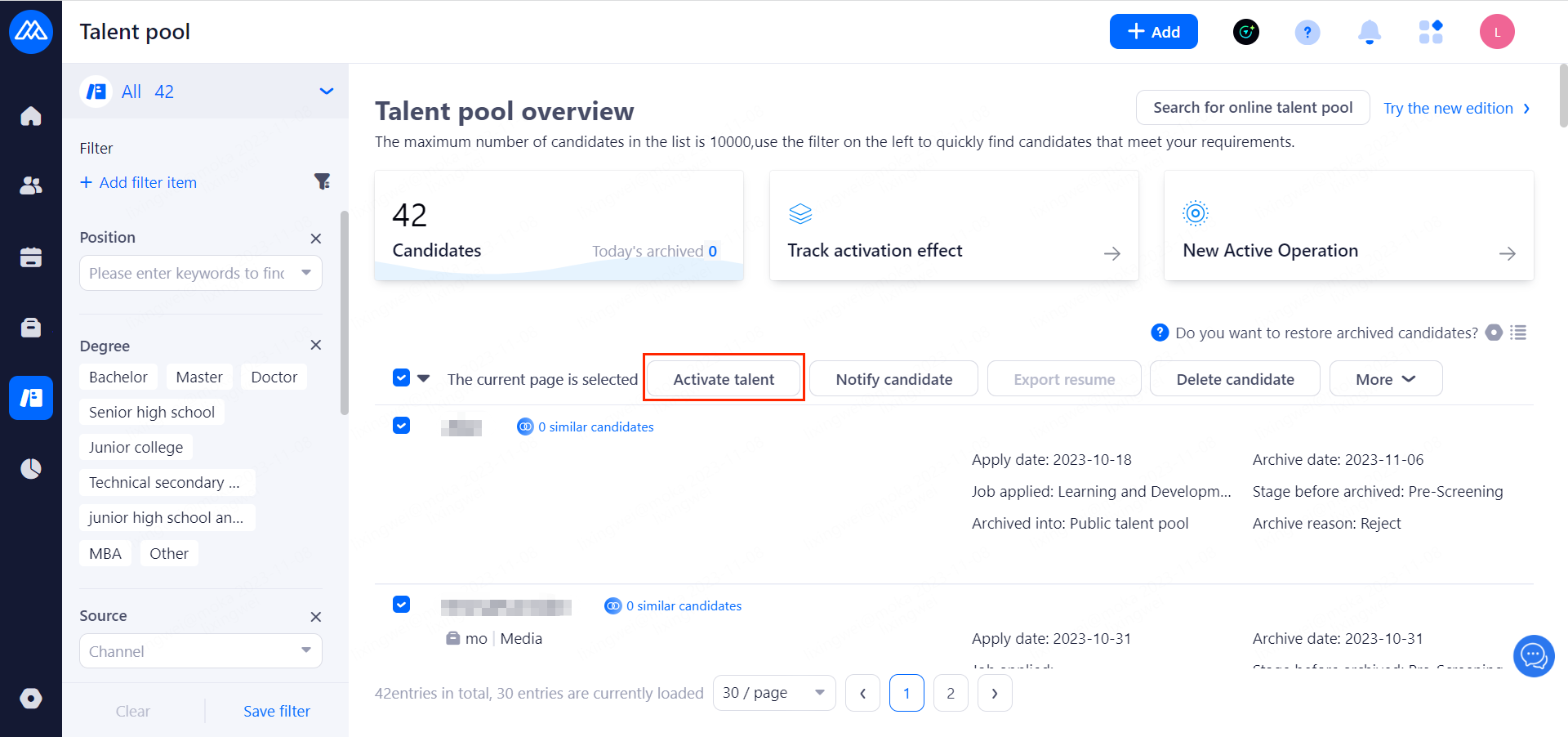Go to page 2
This screenshot has width=1568, height=737.
tap(951, 693)
